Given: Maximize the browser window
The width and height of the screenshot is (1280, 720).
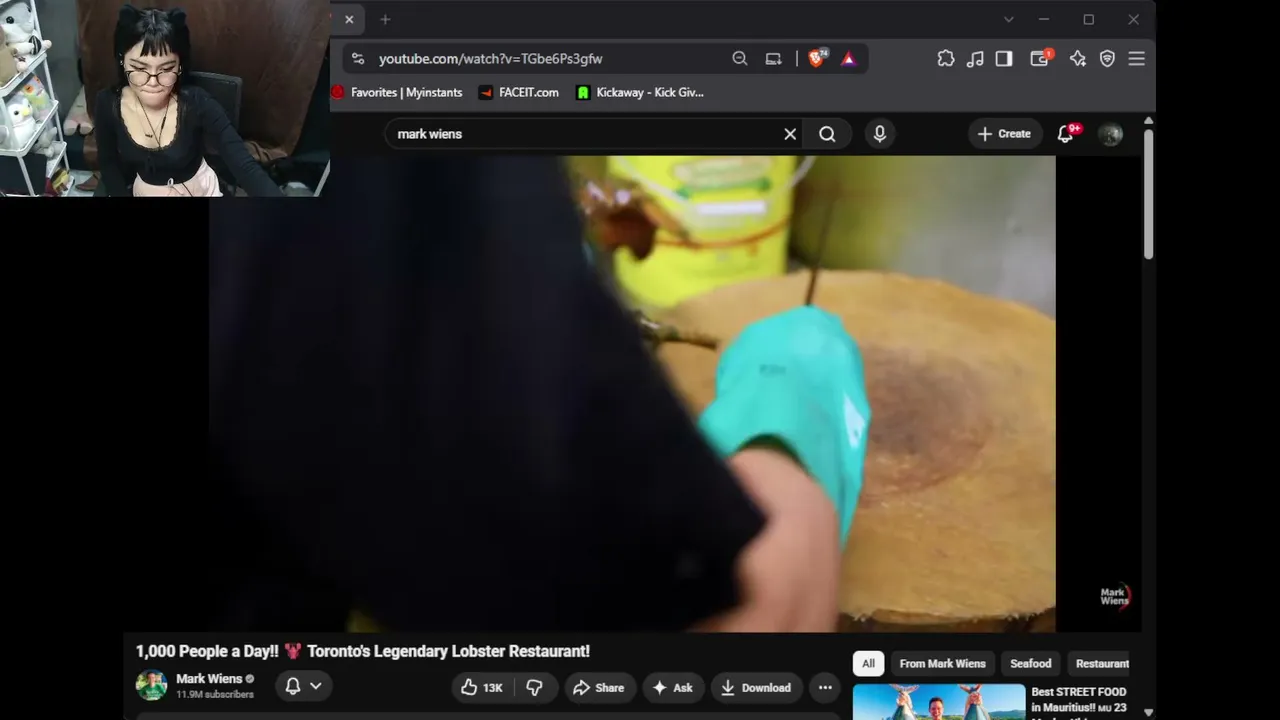Looking at the screenshot, I should pos(1088,19).
